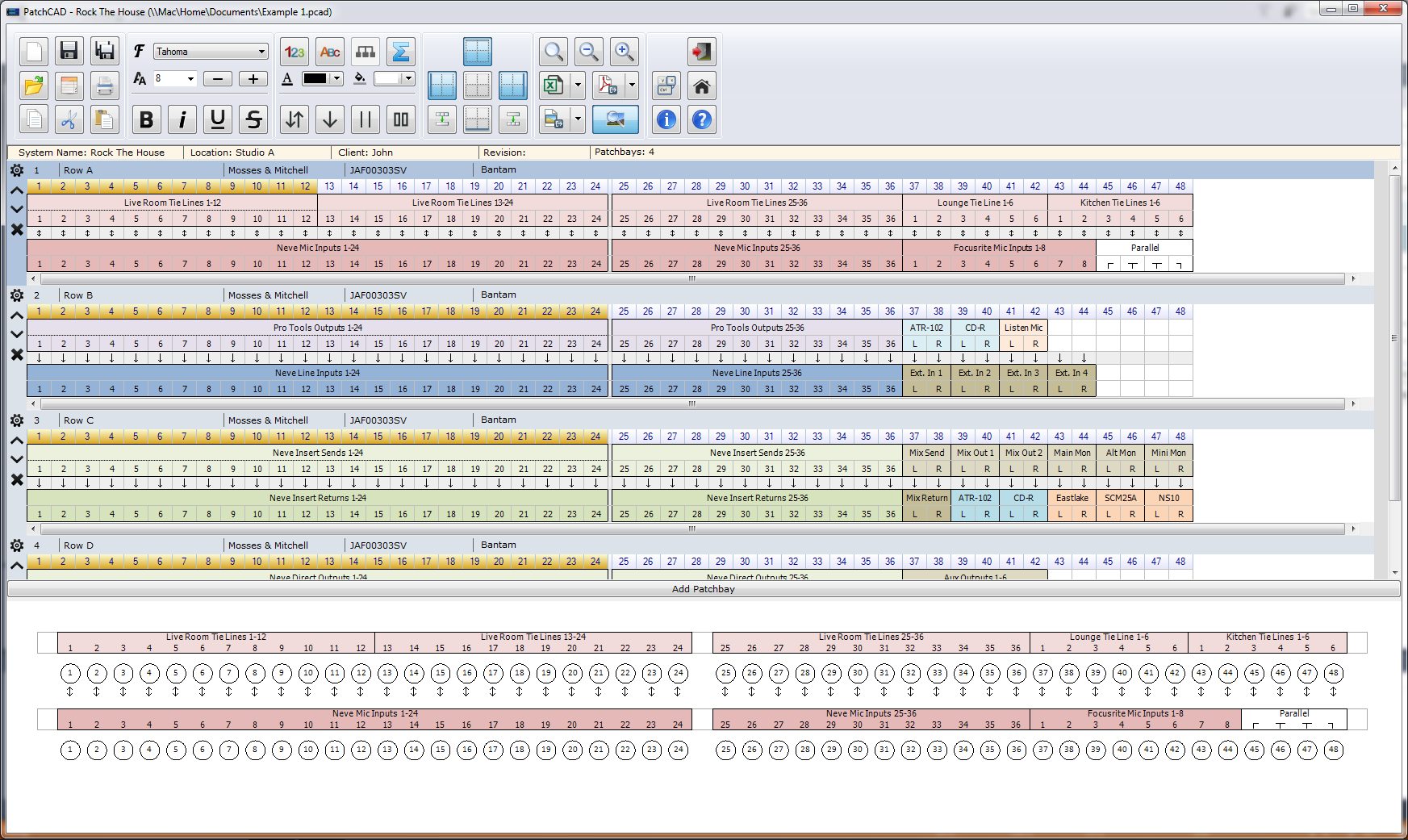Open Row A patchbay settings gear
1408x840 pixels.
click(17, 170)
